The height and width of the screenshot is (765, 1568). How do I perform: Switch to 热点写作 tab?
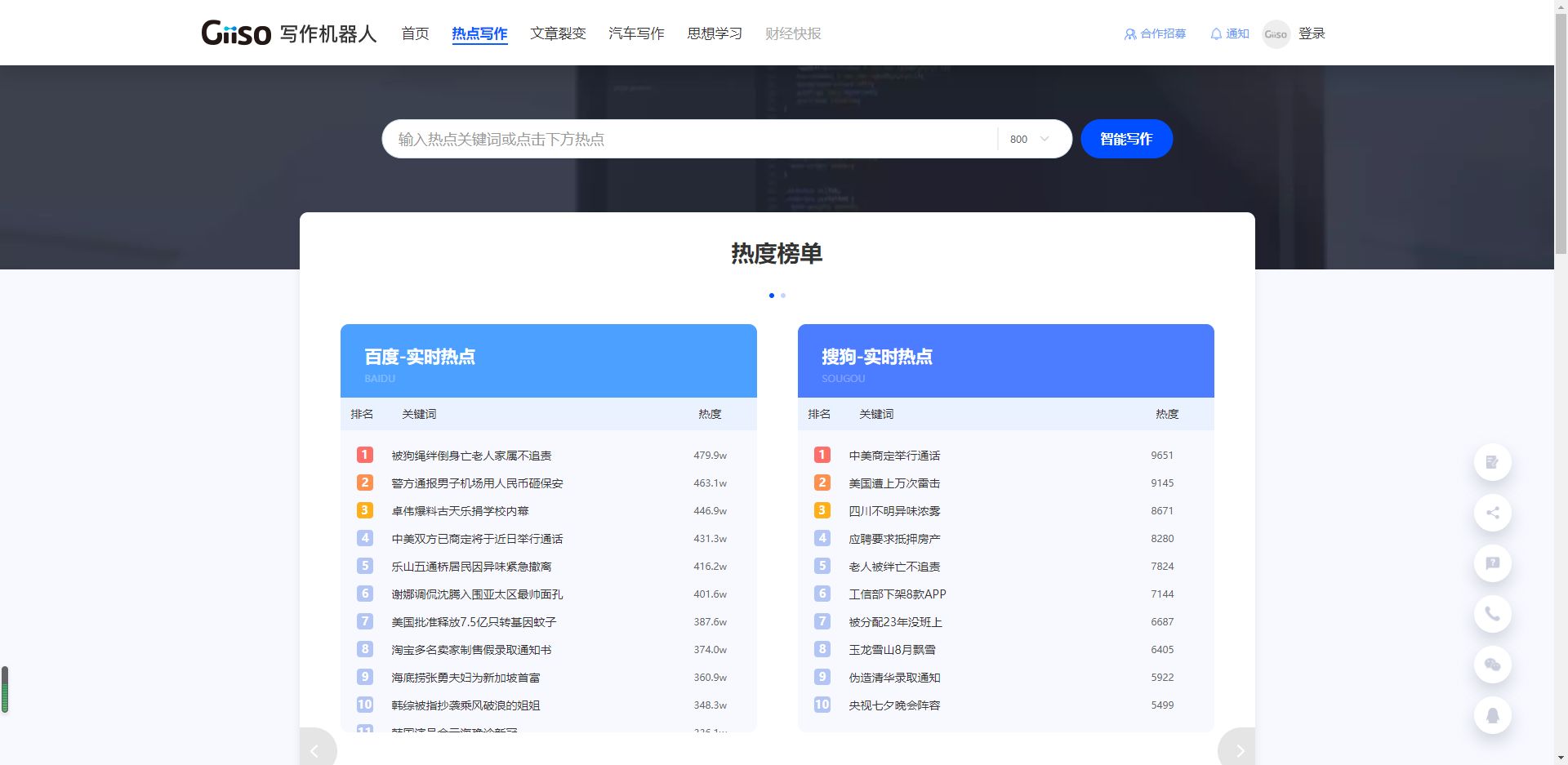tap(479, 33)
